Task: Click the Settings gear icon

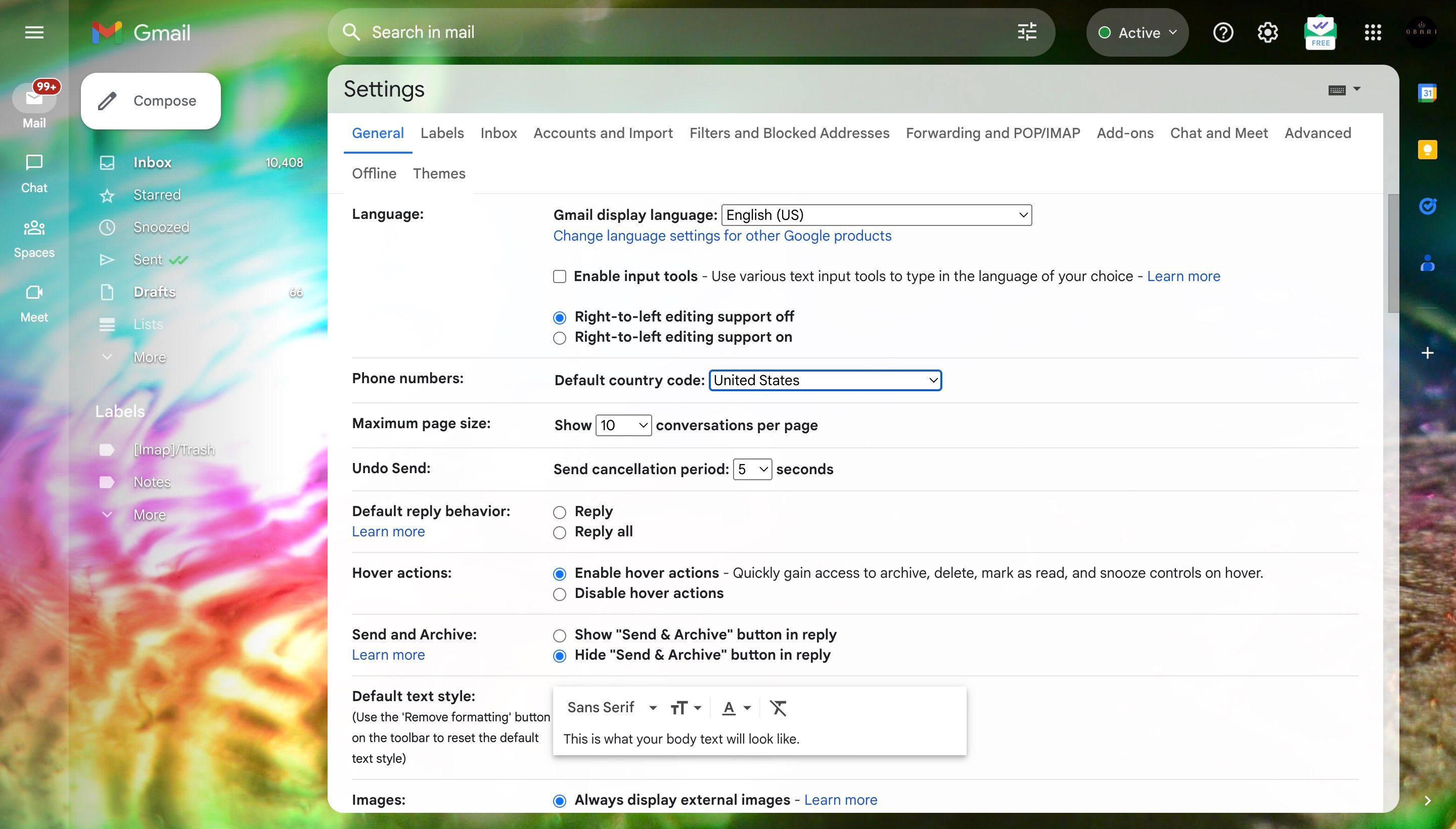Action: click(1267, 32)
